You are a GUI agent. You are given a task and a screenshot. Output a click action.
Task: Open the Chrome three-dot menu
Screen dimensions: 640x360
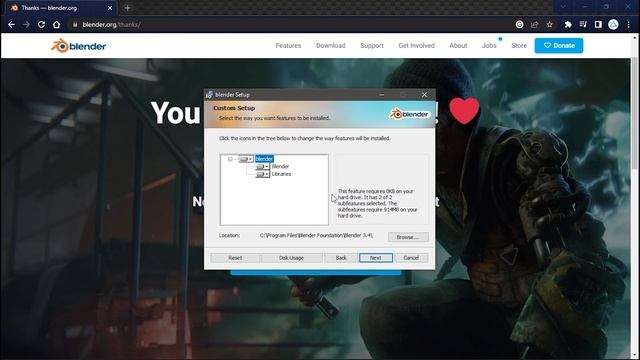[629, 24]
